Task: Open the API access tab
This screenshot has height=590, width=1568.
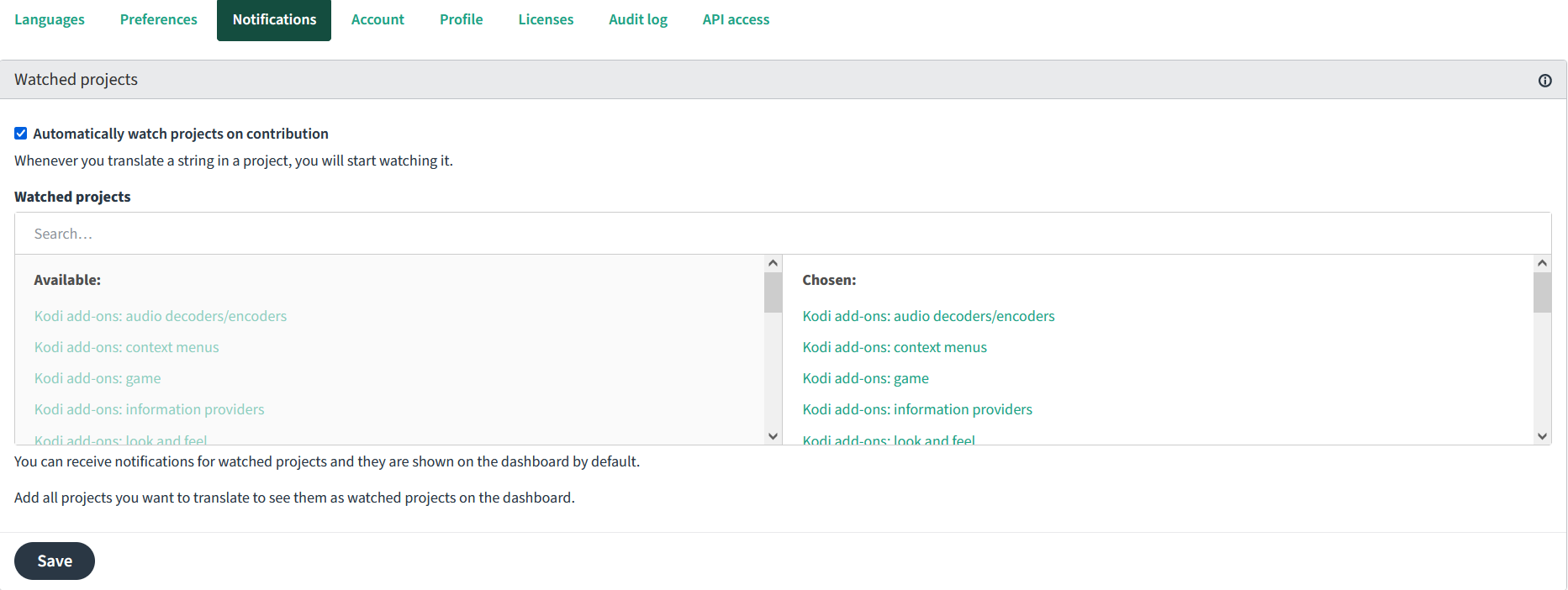Action: [736, 19]
